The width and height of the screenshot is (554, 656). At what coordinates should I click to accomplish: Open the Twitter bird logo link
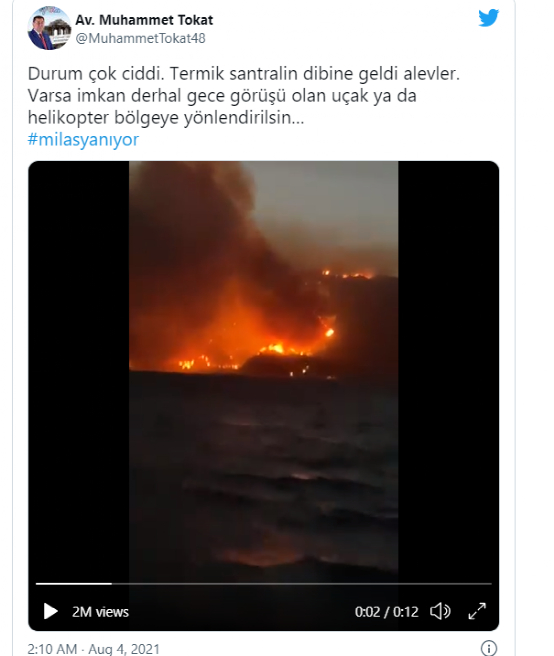[488, 18]
